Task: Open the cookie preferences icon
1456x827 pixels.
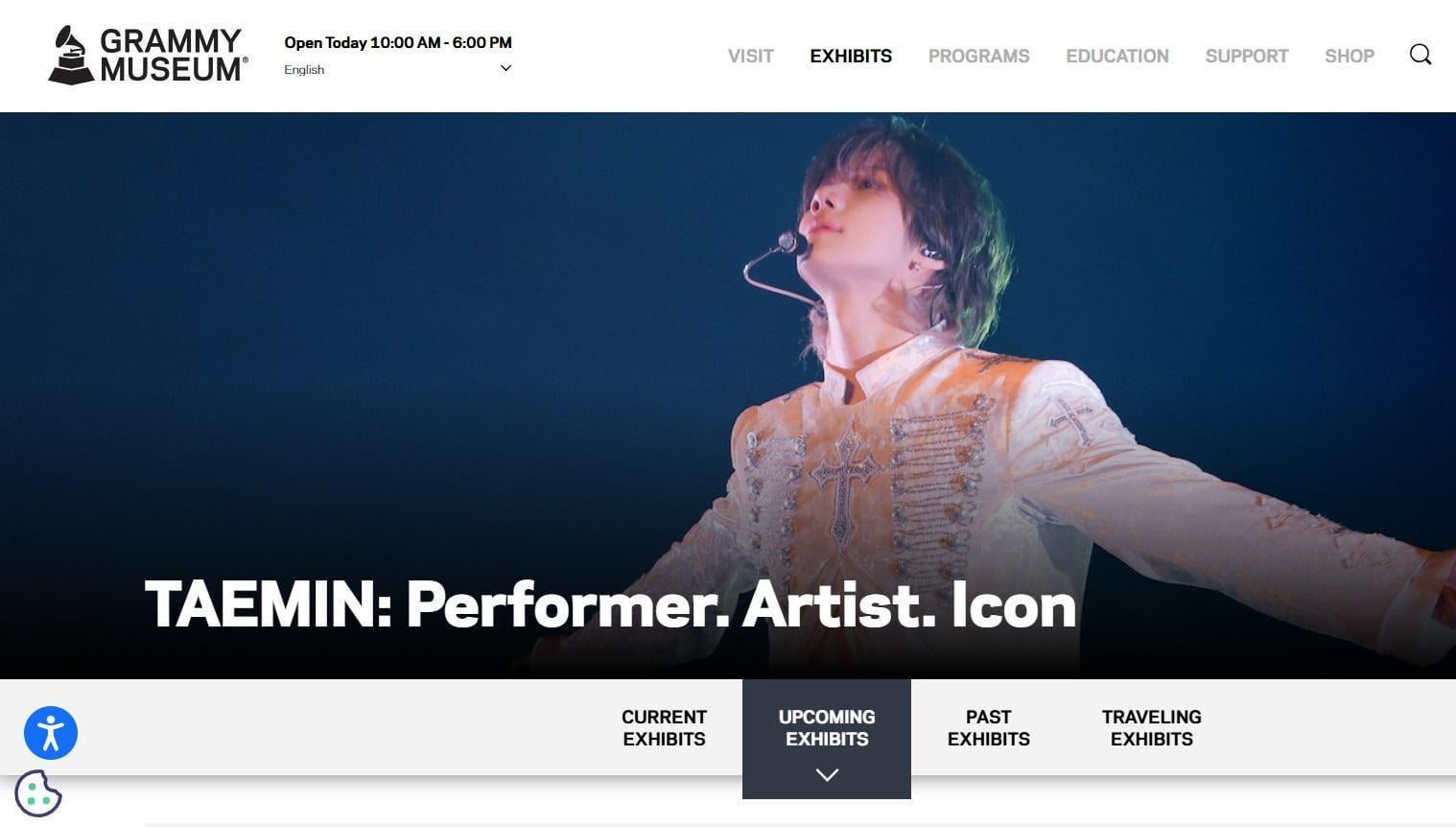Action: [38, 793]
